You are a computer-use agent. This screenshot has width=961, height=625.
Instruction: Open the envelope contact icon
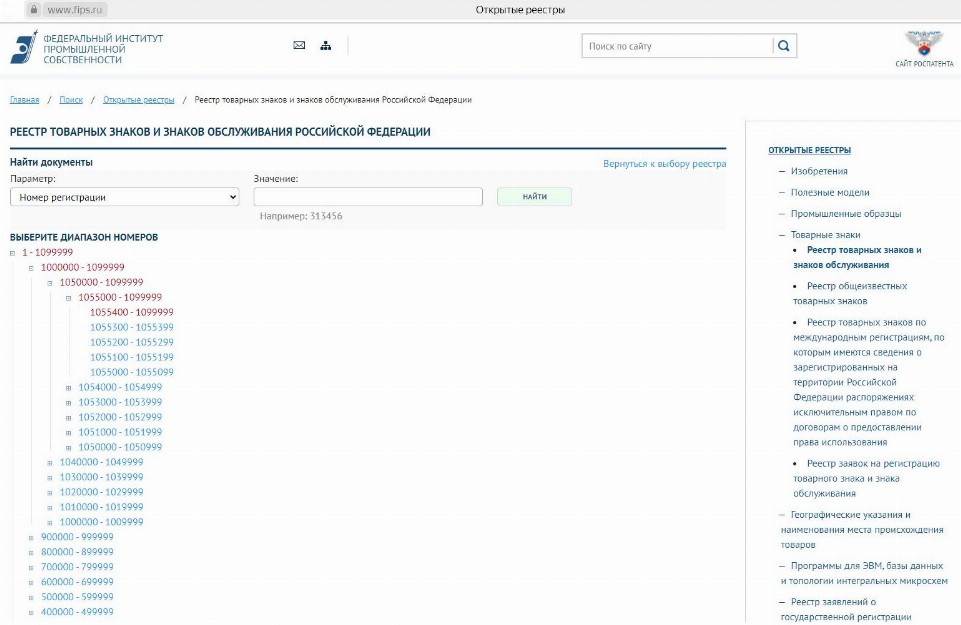(299, 45)
